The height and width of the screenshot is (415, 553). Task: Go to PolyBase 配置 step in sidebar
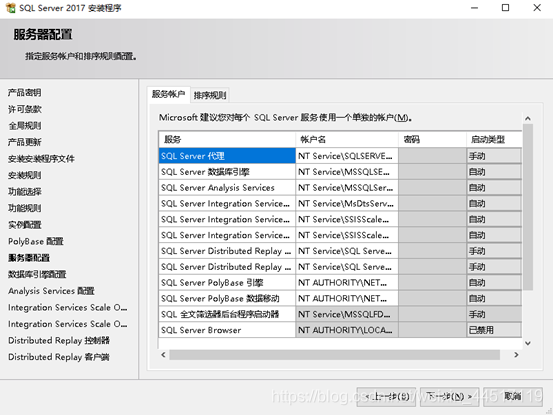[x=36, y=241]
